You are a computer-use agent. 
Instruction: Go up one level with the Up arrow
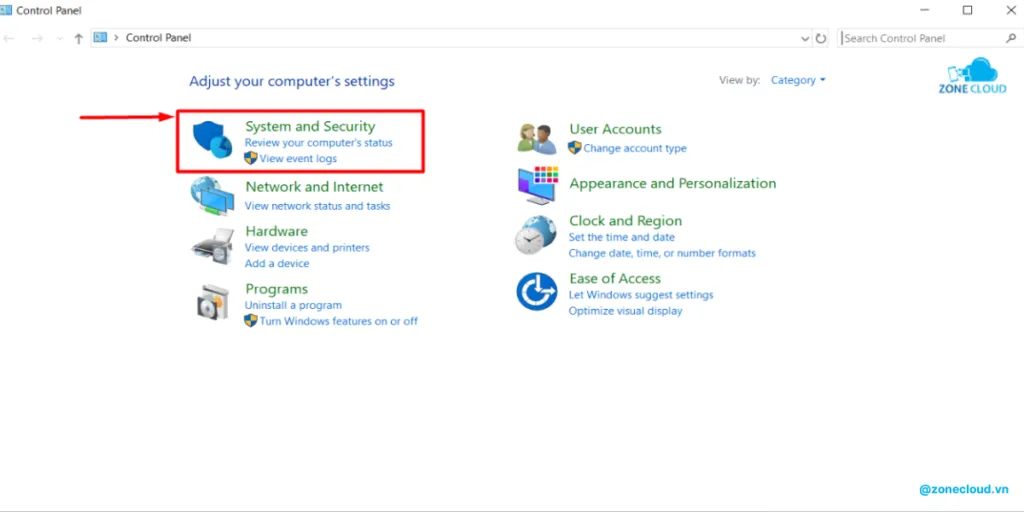point(78,39)
